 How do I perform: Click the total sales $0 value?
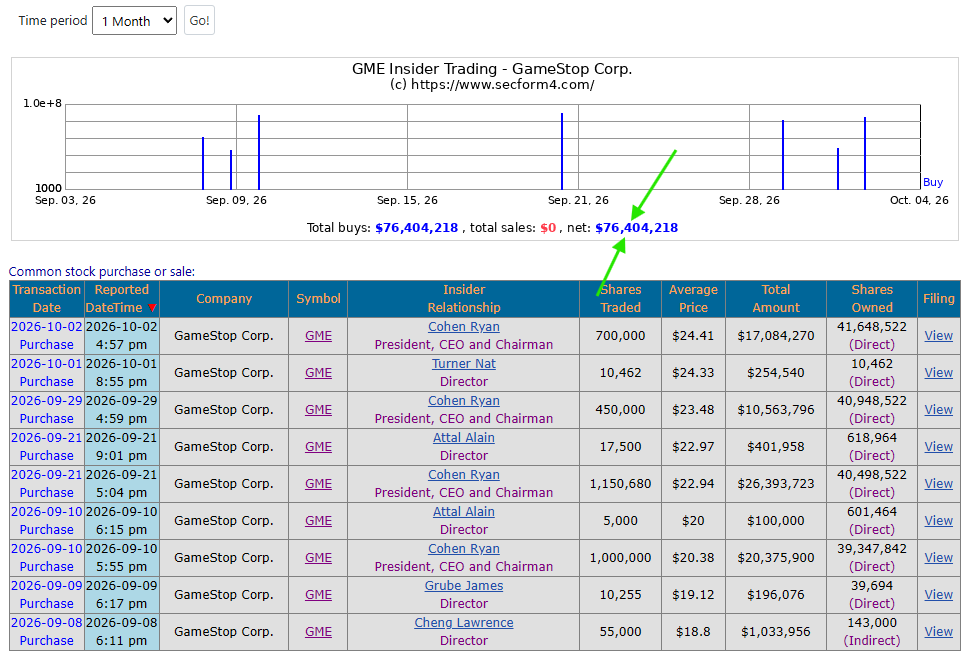tap(548, 228)
